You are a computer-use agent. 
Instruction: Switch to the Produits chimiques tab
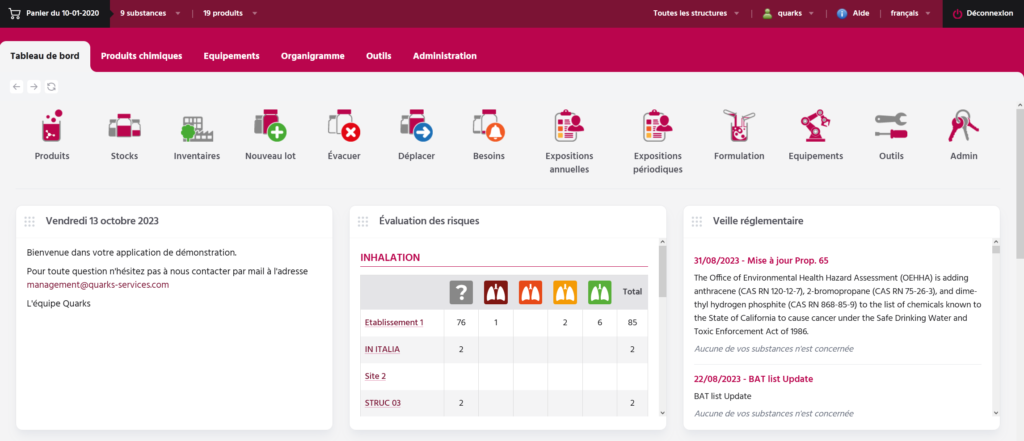(142, 56)
